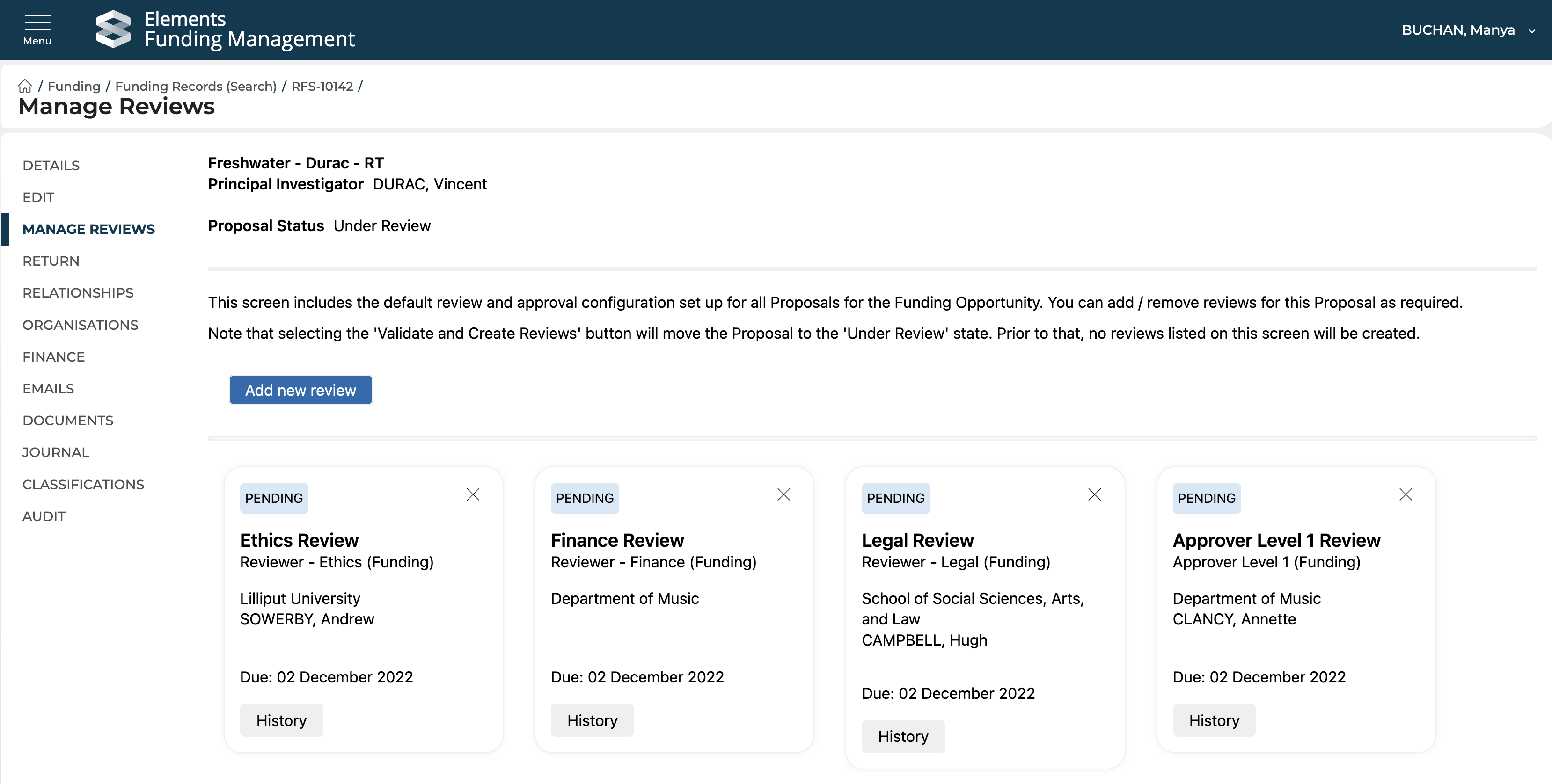1552x784 pixels.
Task: Go to home via house icon
Action: tap(25, 86)
